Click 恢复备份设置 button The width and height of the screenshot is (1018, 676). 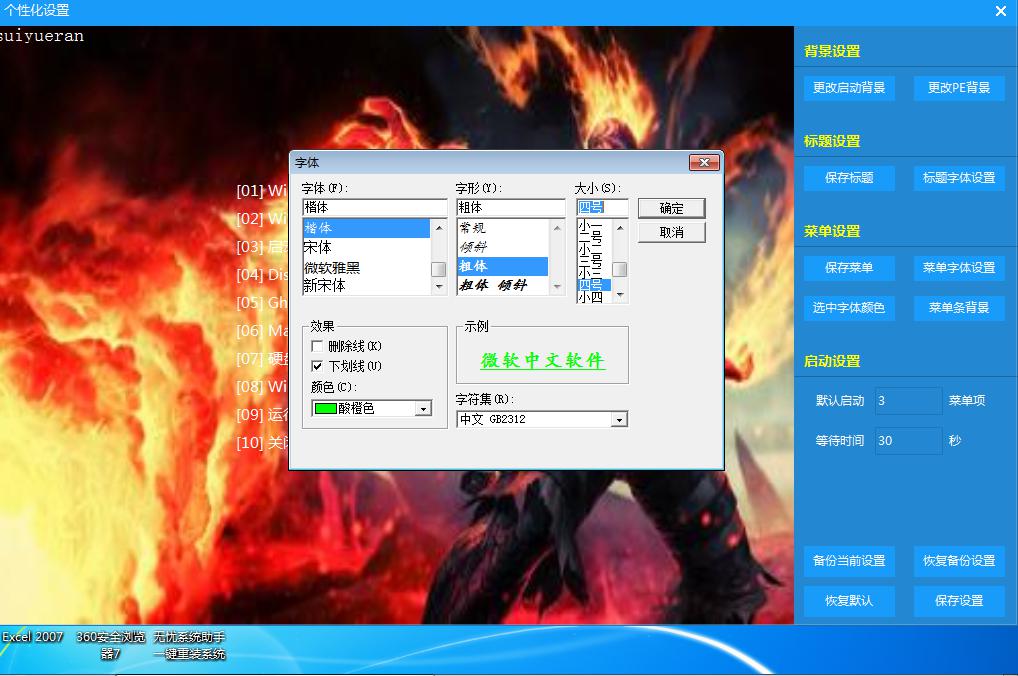tap(959, 561)
